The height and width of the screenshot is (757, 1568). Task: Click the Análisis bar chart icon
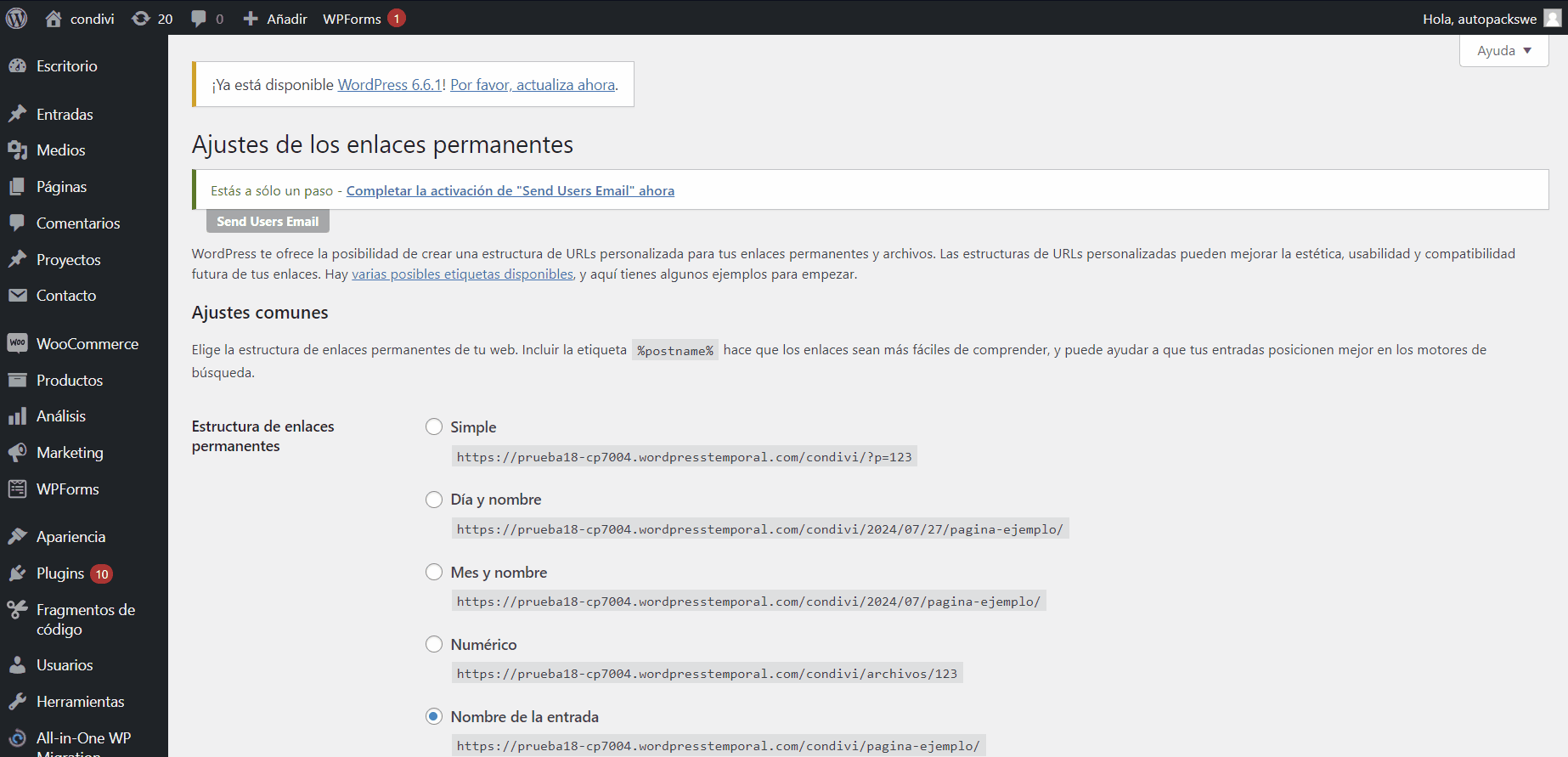17,416
